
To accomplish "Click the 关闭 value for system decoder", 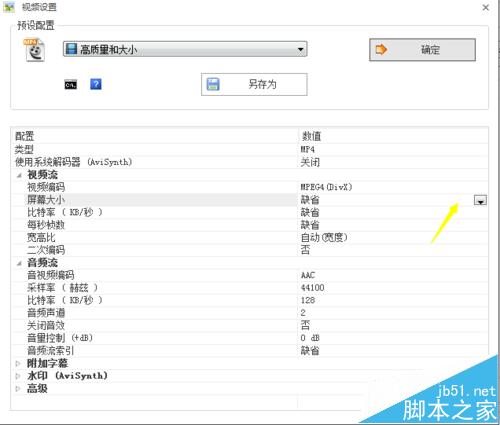I will pos(310,162).
